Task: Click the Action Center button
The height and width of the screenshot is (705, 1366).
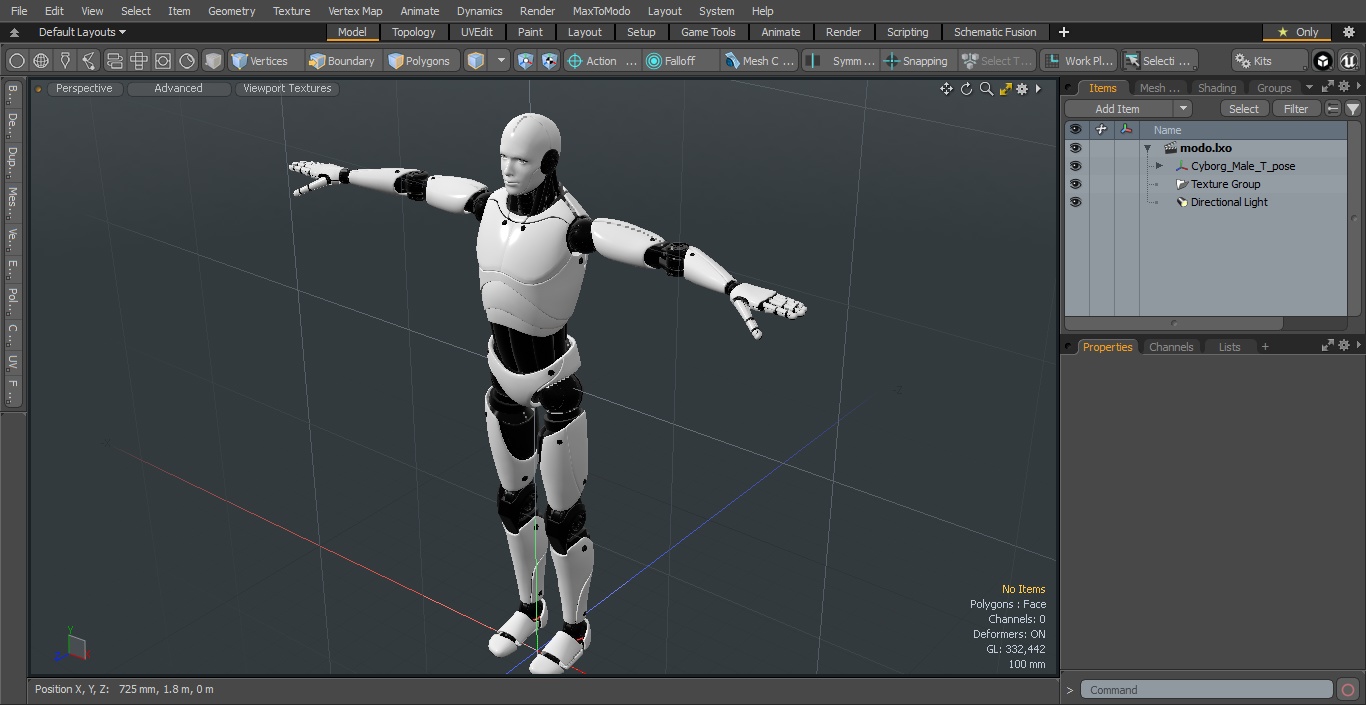Action: (603, 61)
